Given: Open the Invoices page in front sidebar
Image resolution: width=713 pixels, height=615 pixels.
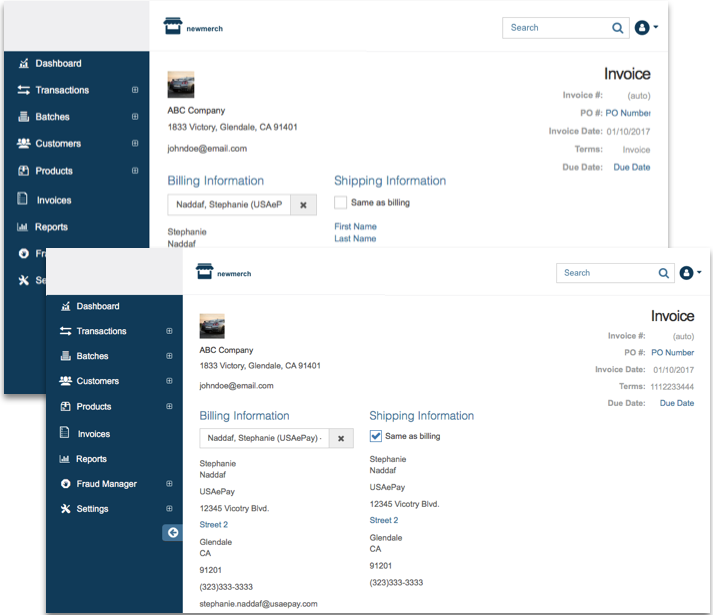Looking at the screenshot, I should pos(93,434).
